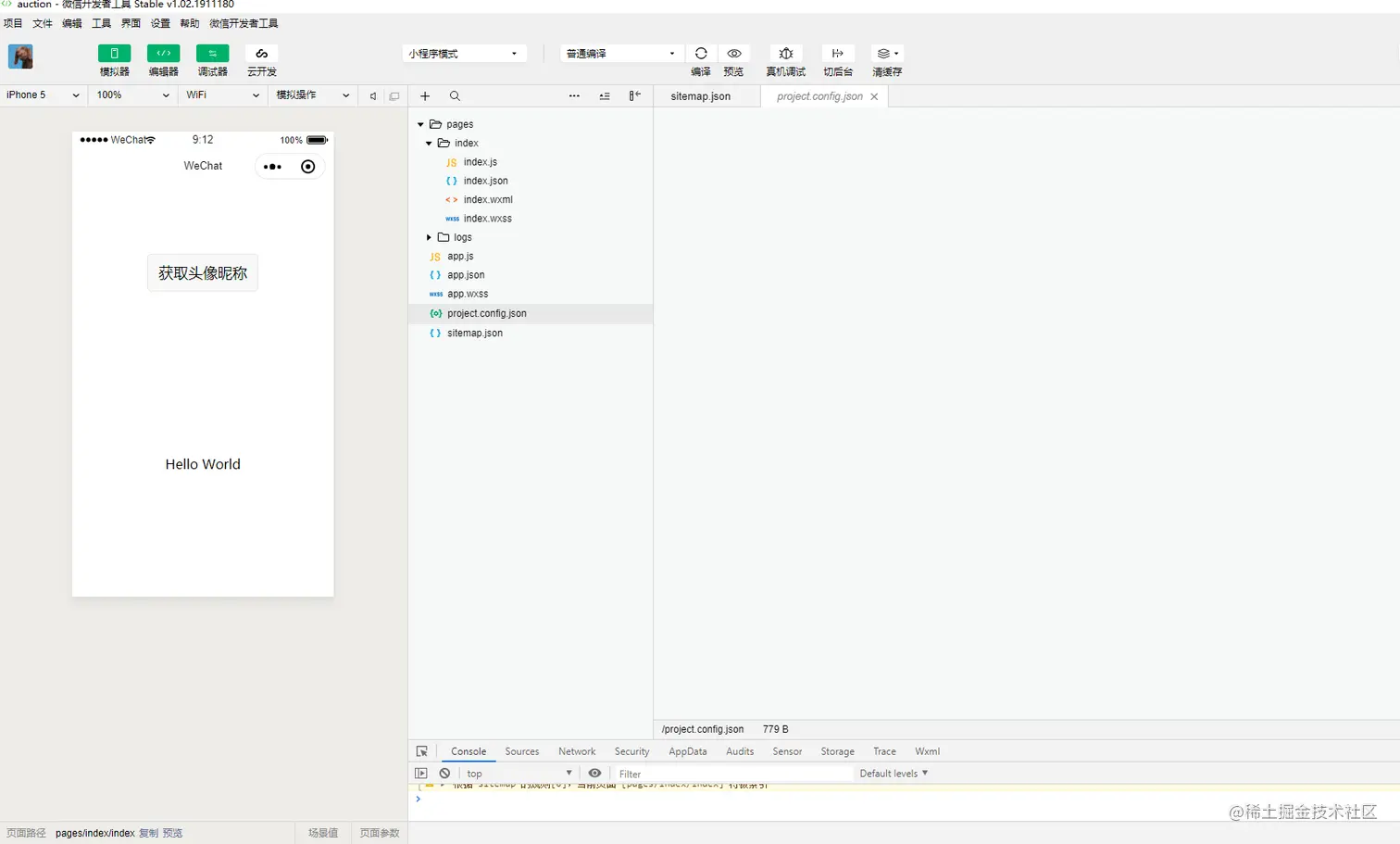Click the 复制 link in page path bar
Viewport: 1400px width, 844px height.
pyautogui.click(x=148, y=833)
